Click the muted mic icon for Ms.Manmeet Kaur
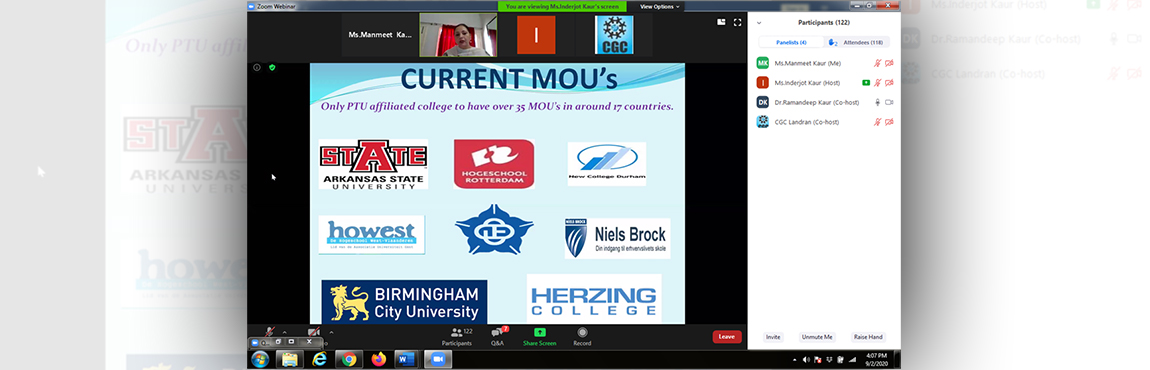Viewport: 1150px width, 370px height. click(877, 63)
